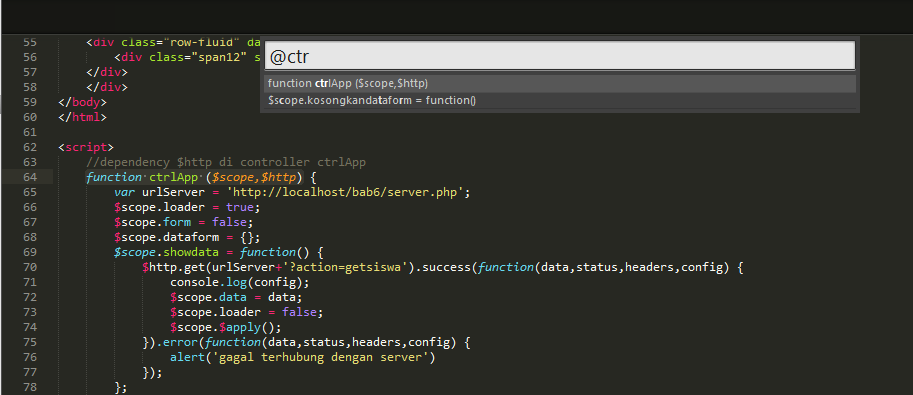Image resolution: width=913 pixels, height=395 pixels.
Task: Click line number 70 in gutter
Action: point(30,267)
